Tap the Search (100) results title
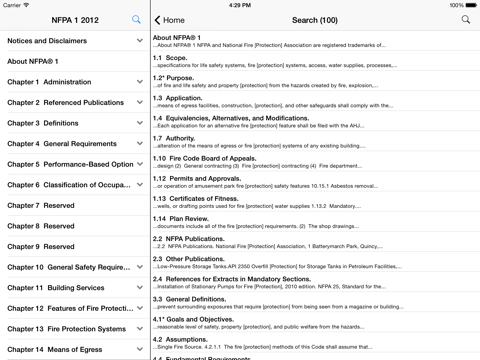Image resolution: width=480 pixels, height=360 pixels. coord(315,20)
